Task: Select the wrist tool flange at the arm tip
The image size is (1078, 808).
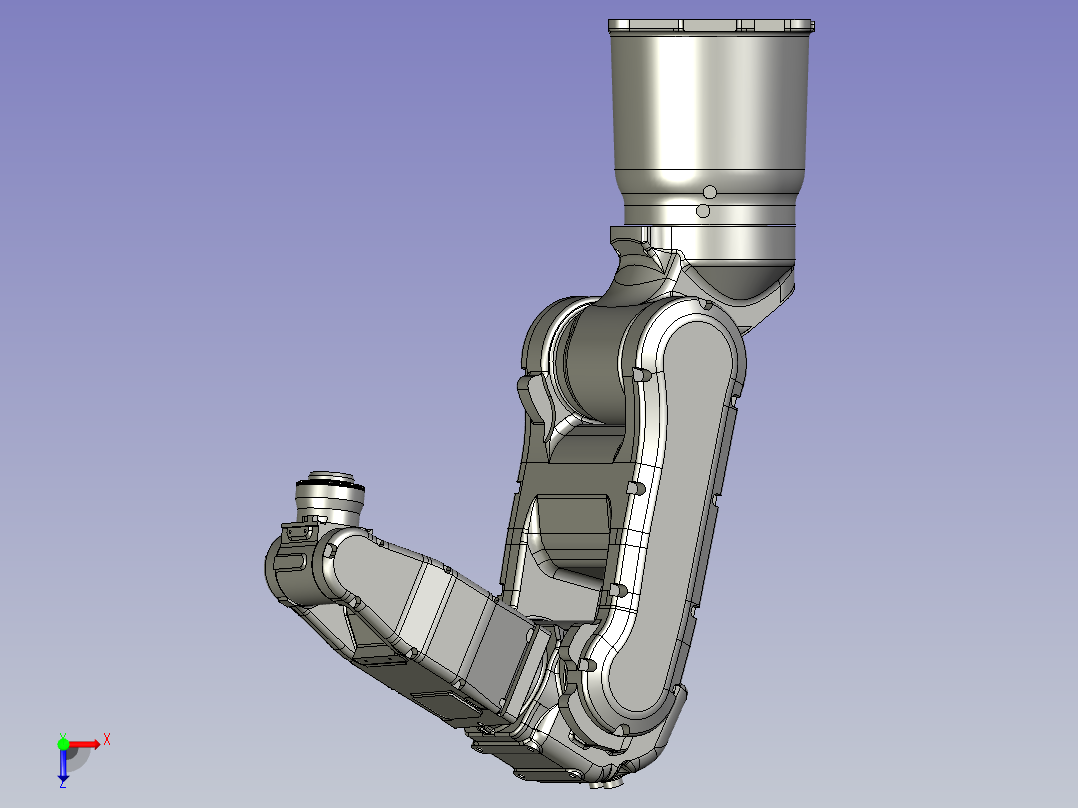Action: click(x=330, y=496)
